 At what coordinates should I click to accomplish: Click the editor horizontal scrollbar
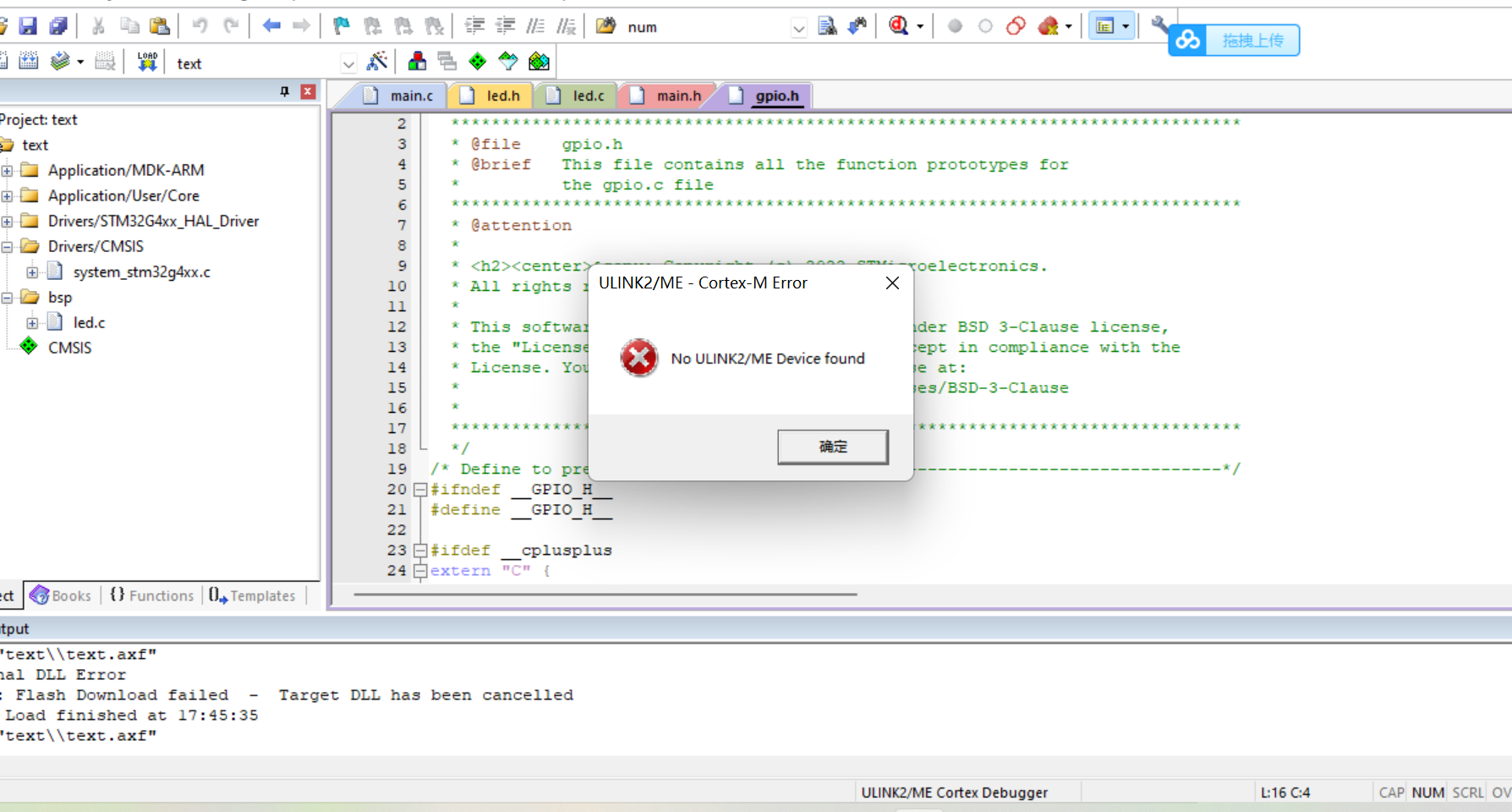click(x=605, y=595)
